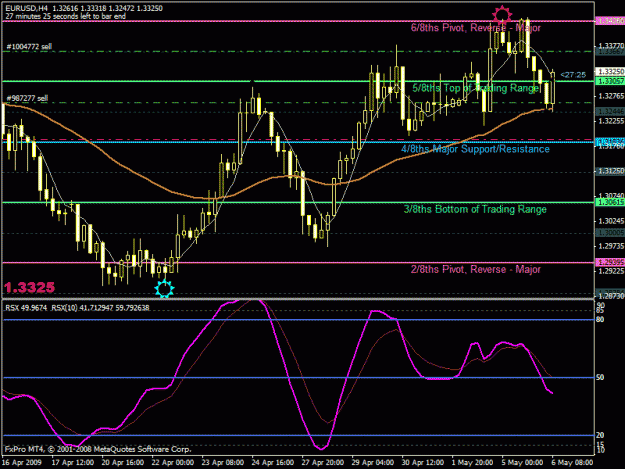Click the 1.33770 price axis value
Viewport: 625px width, 469px height.
(x=611, y=46)
